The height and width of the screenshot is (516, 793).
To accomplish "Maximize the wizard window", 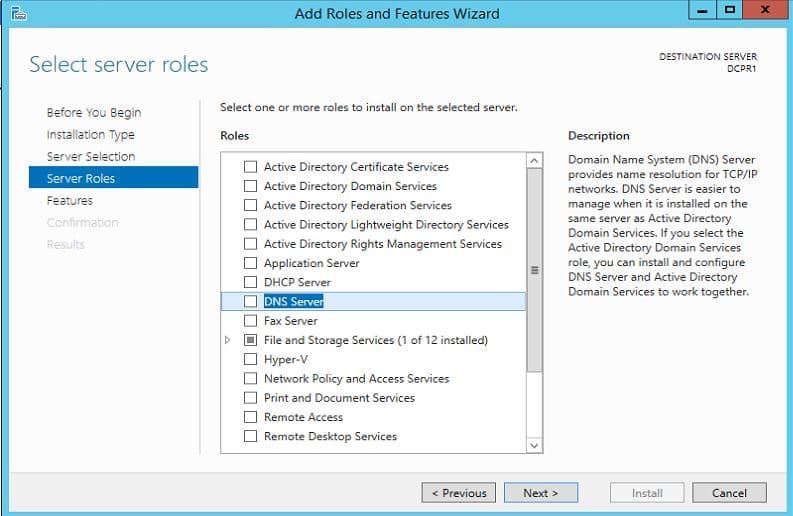I will pos(730,10).
